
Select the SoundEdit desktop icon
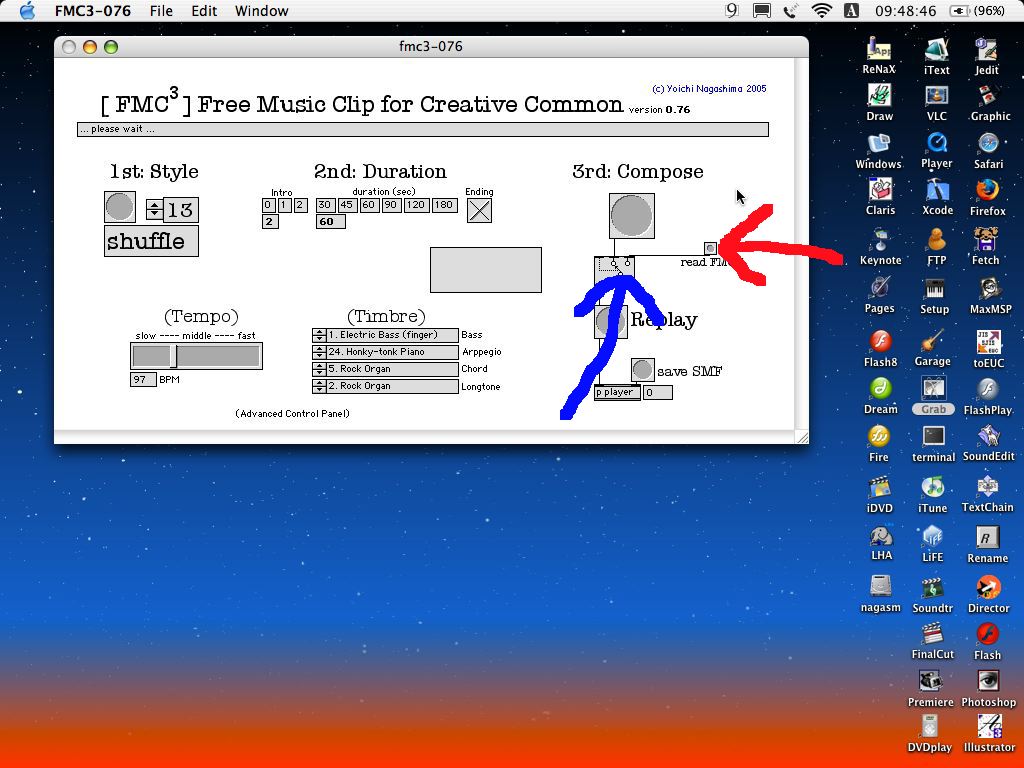(989, 443)
